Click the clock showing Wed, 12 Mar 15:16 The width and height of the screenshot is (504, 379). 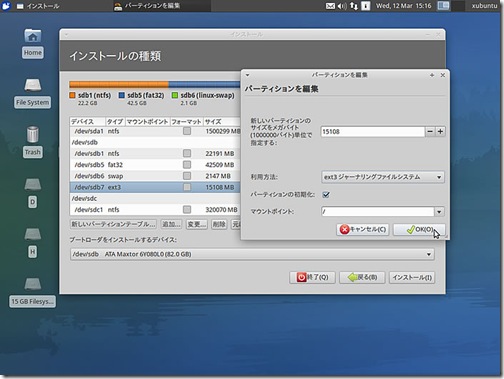pyautogui.click(x=403, y=6)
